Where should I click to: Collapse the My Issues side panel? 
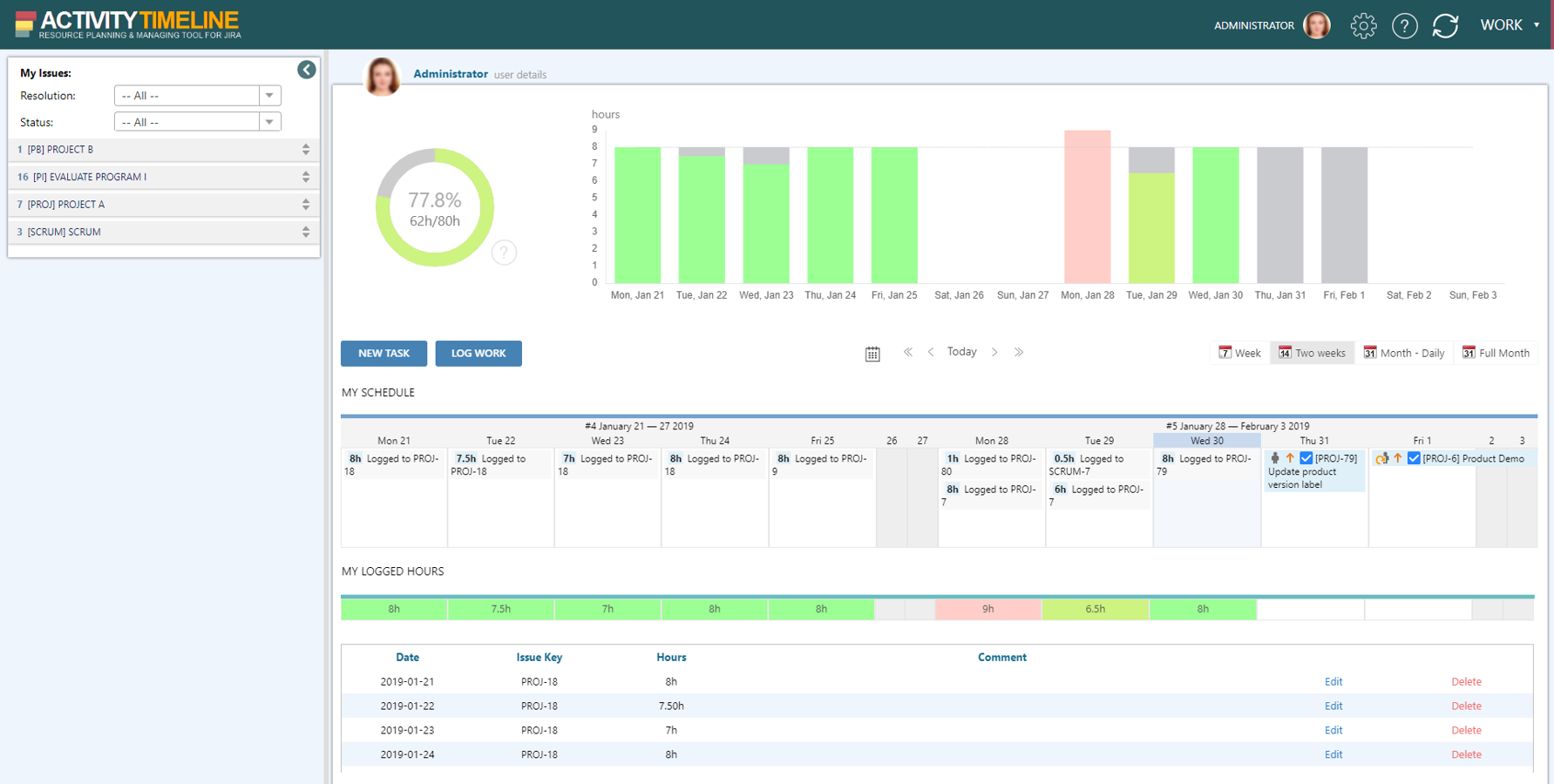(306, 70)
